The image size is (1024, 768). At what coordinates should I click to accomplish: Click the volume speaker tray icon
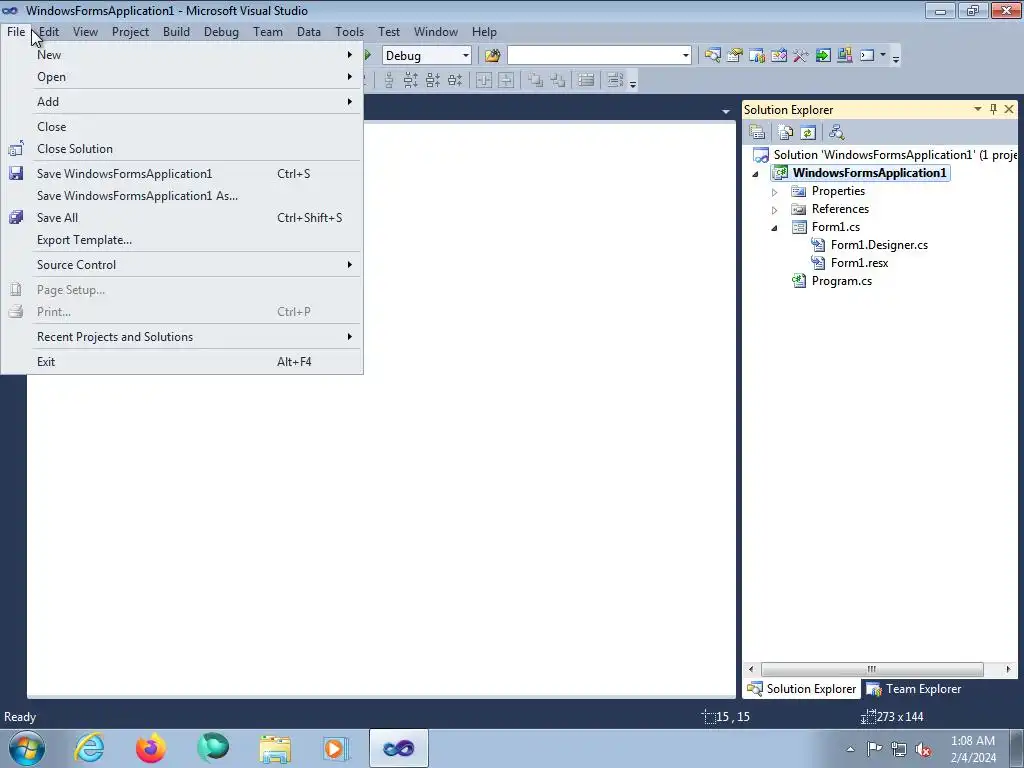point(923,749)
